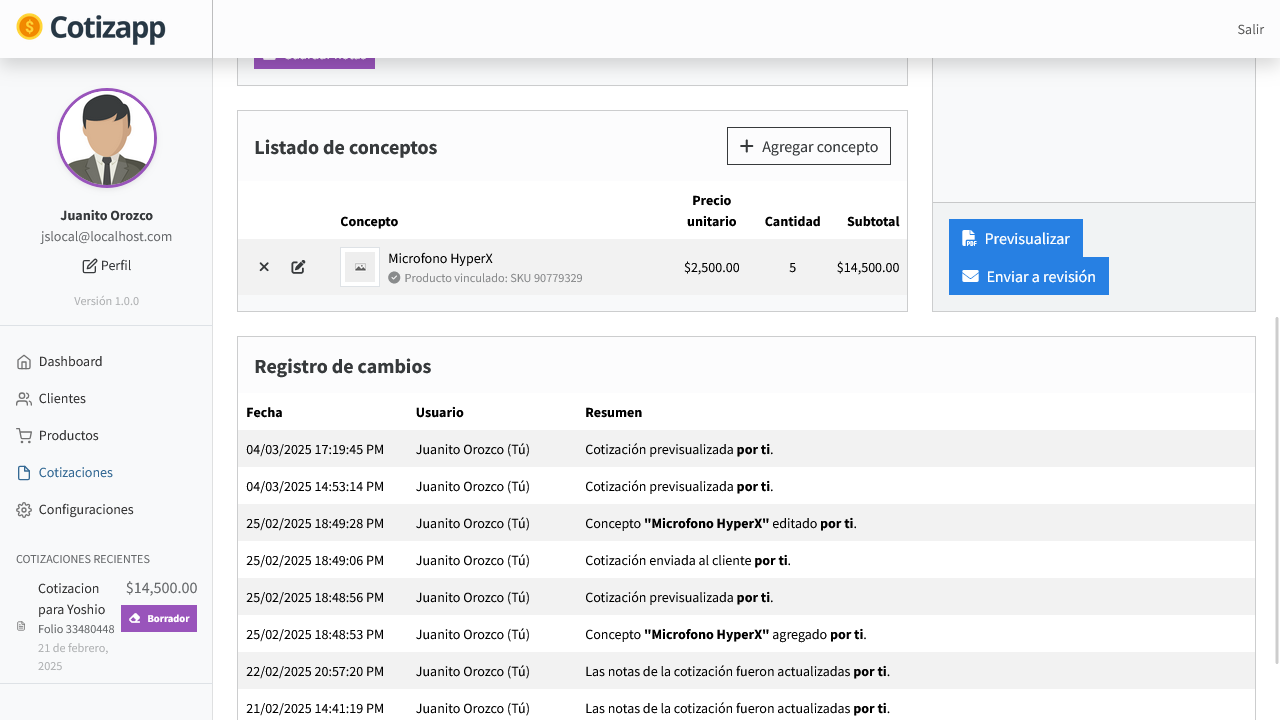The width and height of the screenshot is (1280, 720).
Task: Click the Microfono HyperX concept name
Action: pyautogui.click(x=440, y=258)
